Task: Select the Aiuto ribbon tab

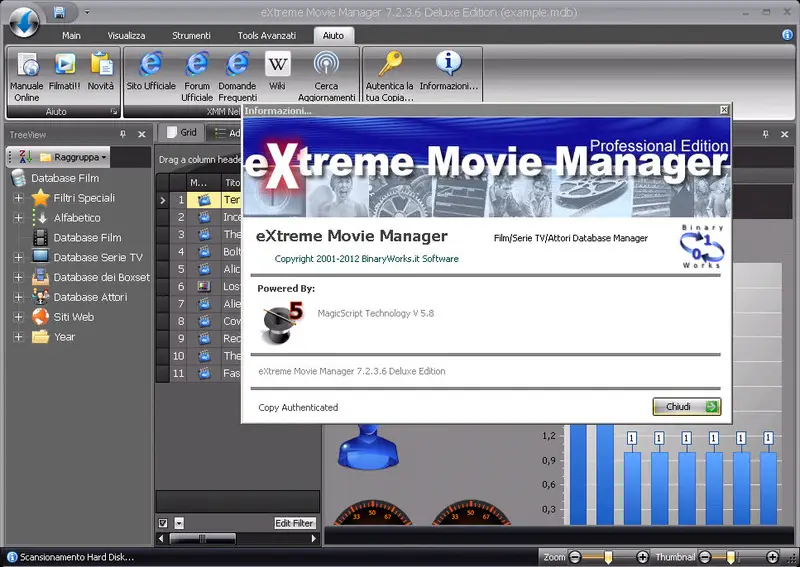Action: (x=333, y=35)
